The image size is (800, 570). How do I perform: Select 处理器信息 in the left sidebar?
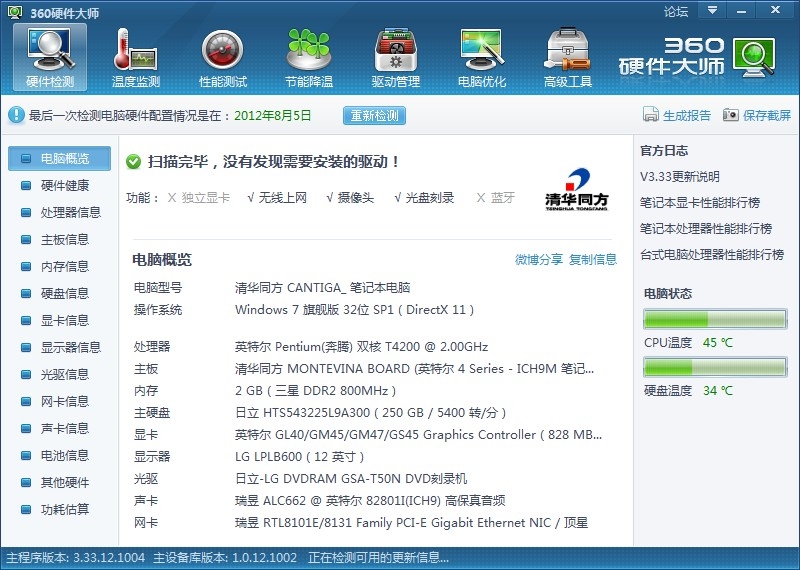click(70, 212)
